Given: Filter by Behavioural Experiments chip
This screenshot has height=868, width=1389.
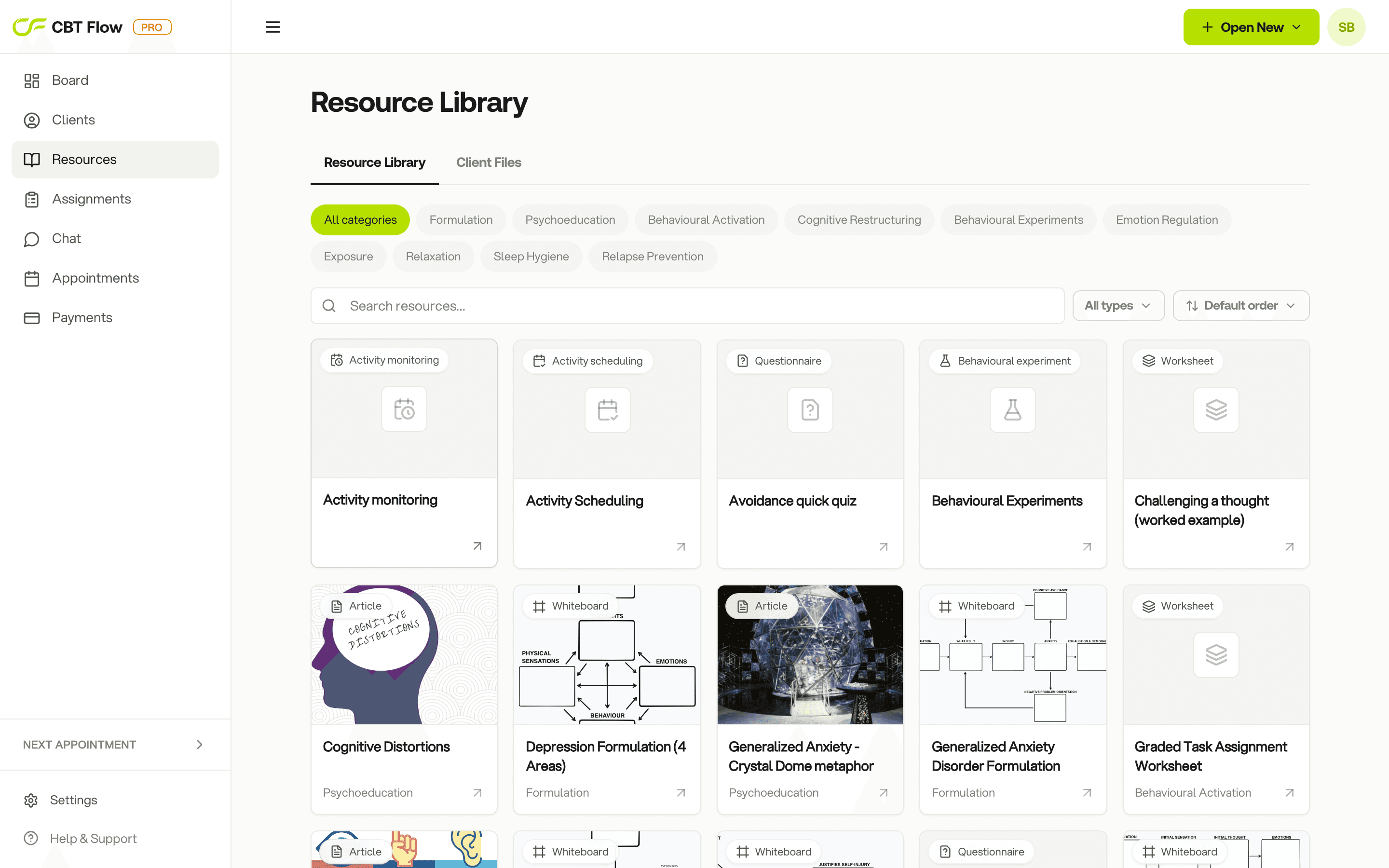Looking at the screenshot, I should [x=1018, y=220].
